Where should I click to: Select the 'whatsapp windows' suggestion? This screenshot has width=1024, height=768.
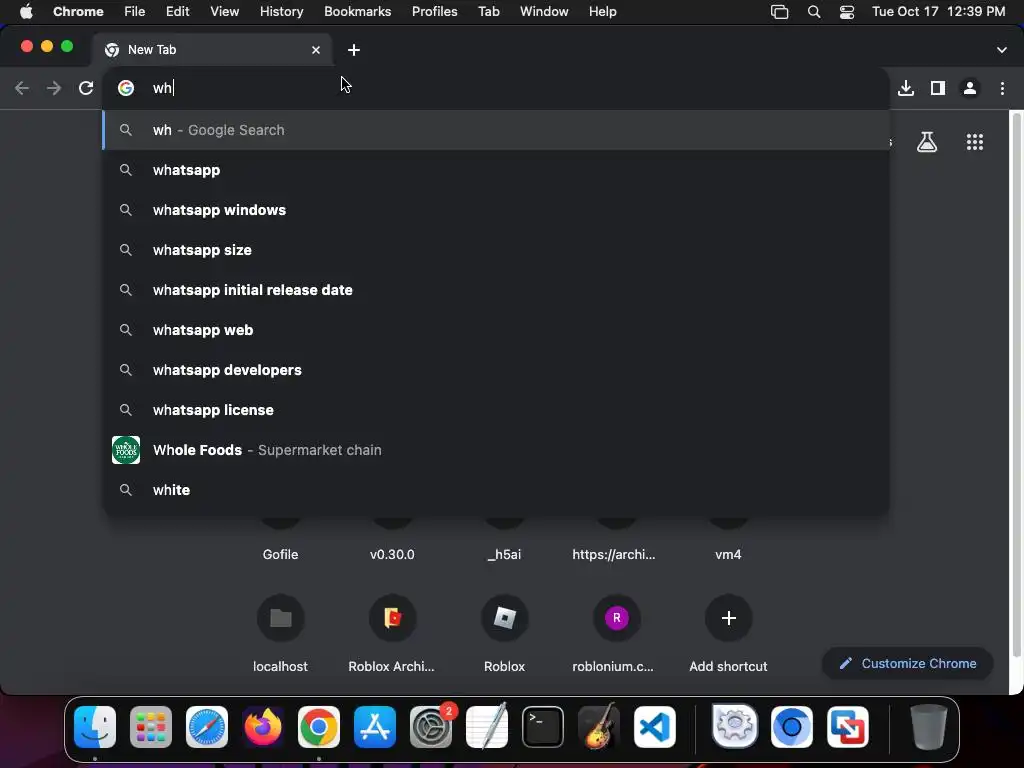pyautogui.click(x=496, y=210)
